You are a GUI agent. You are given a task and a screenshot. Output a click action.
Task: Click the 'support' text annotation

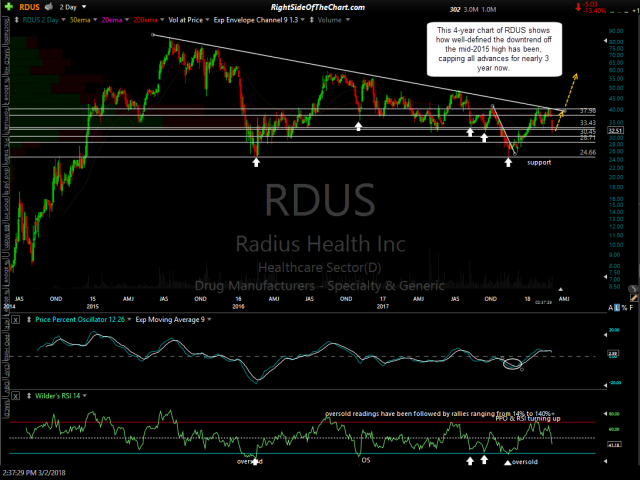(x=539, y=162)
